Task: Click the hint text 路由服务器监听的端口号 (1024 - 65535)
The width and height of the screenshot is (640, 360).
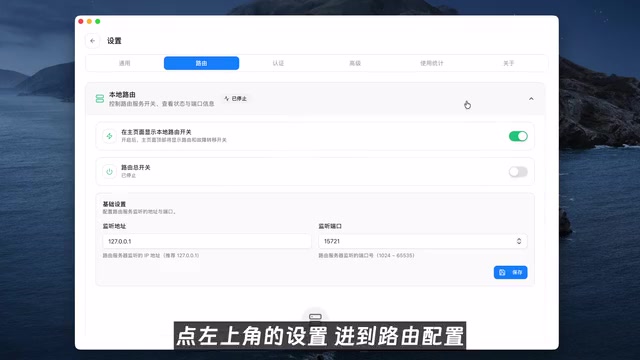Action: point(367,256)
